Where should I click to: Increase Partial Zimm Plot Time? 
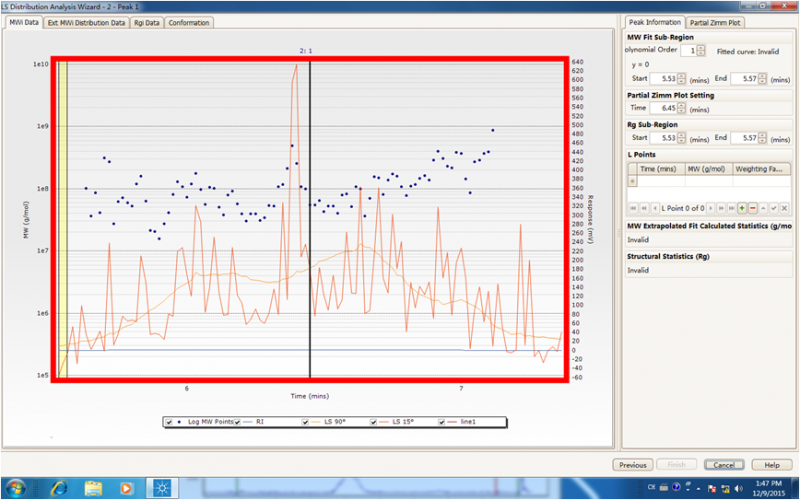(682, 105)
